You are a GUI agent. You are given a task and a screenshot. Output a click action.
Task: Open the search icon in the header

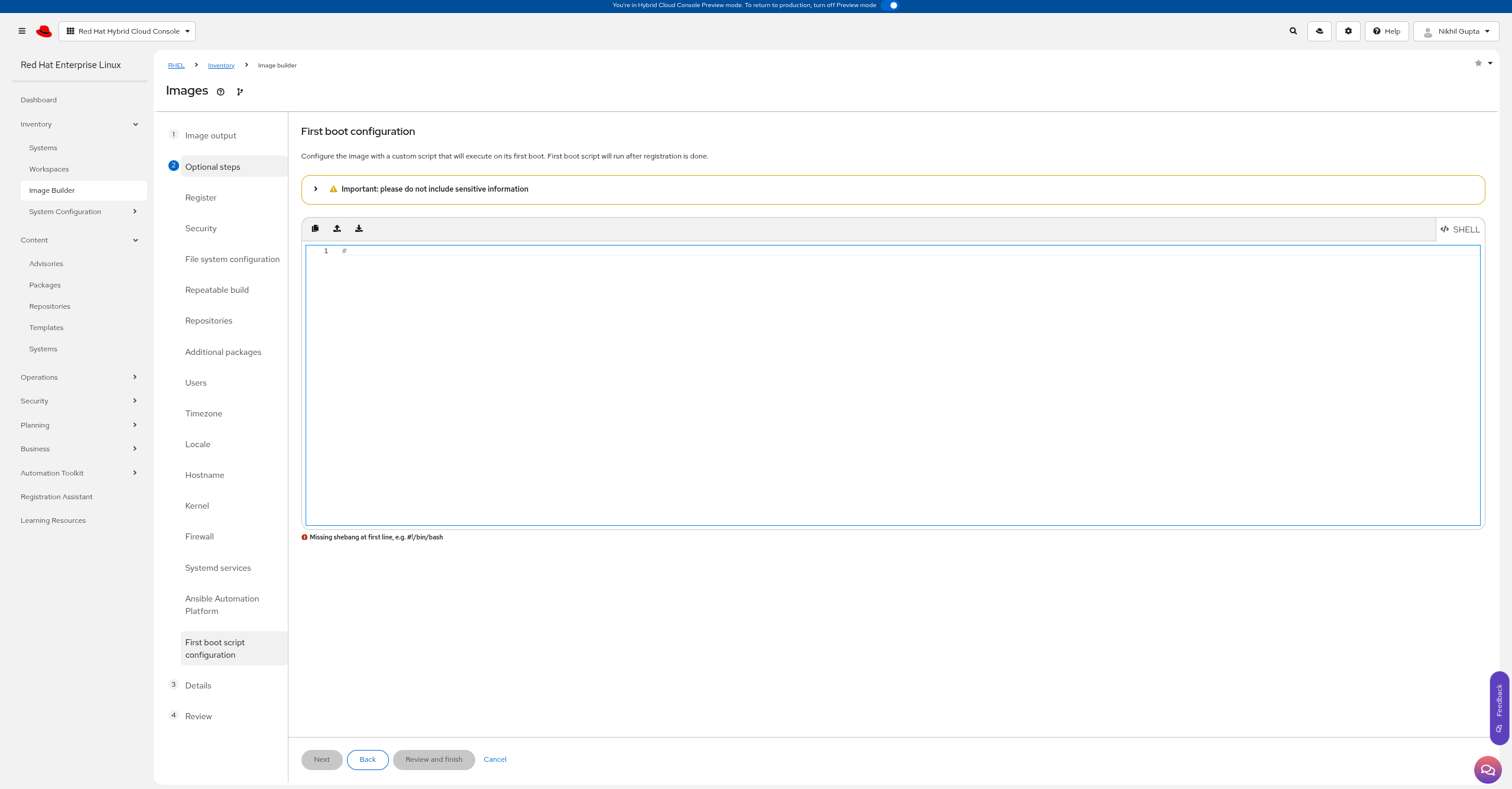[1293, 31]
